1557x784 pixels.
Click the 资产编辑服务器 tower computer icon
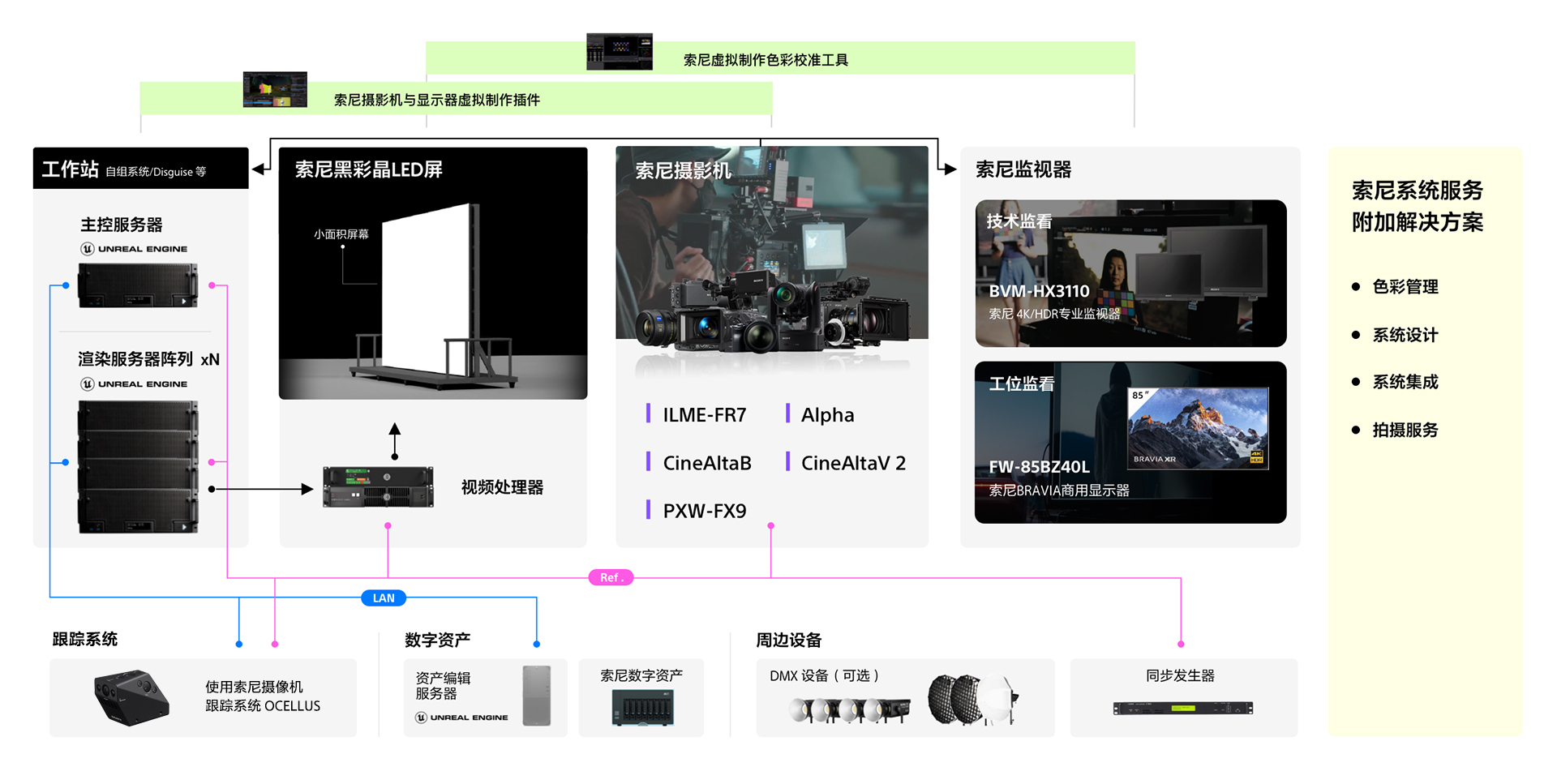click(536, 696)
